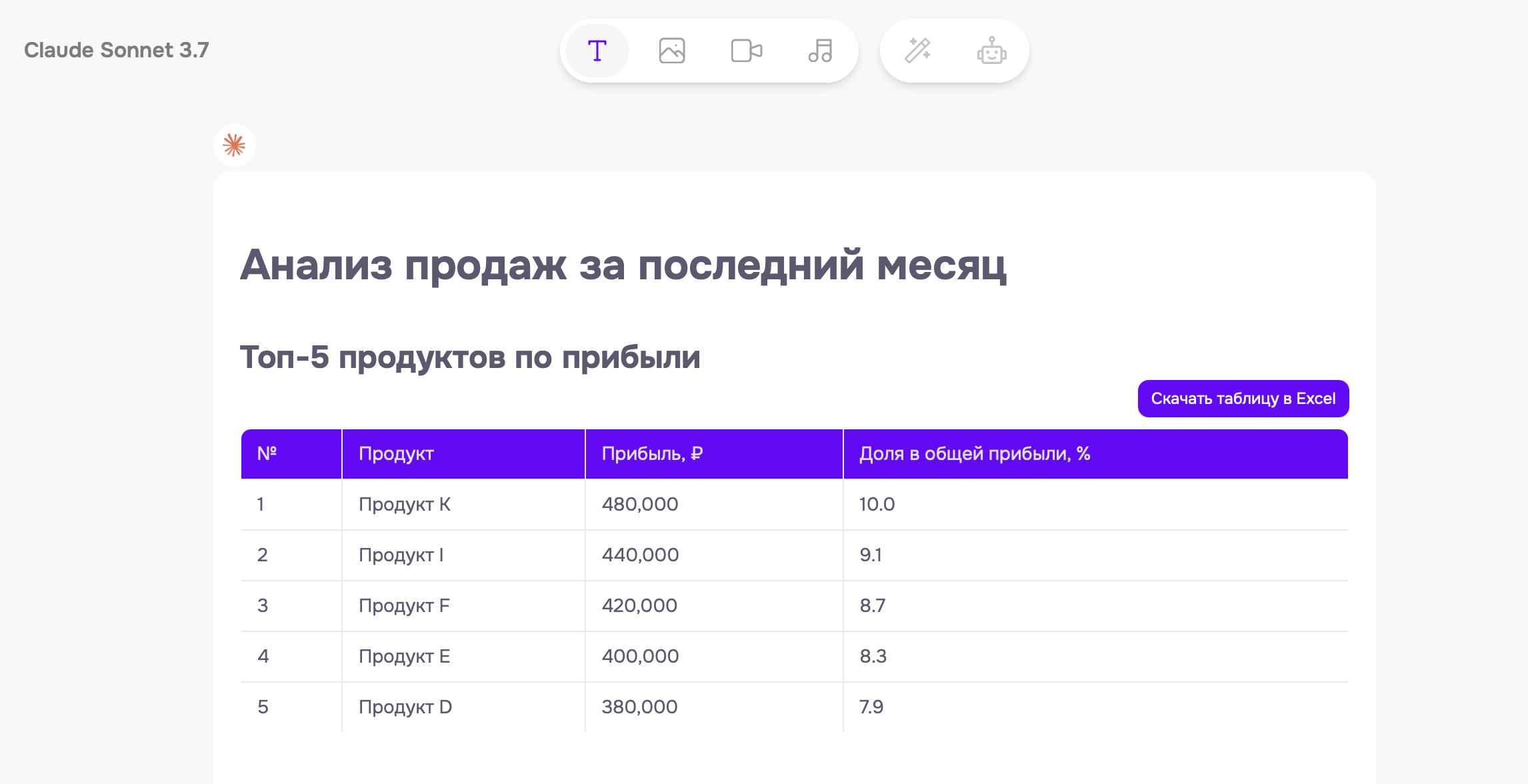
Task: Select the Продукт D table cell
Action: coord(405,707)
